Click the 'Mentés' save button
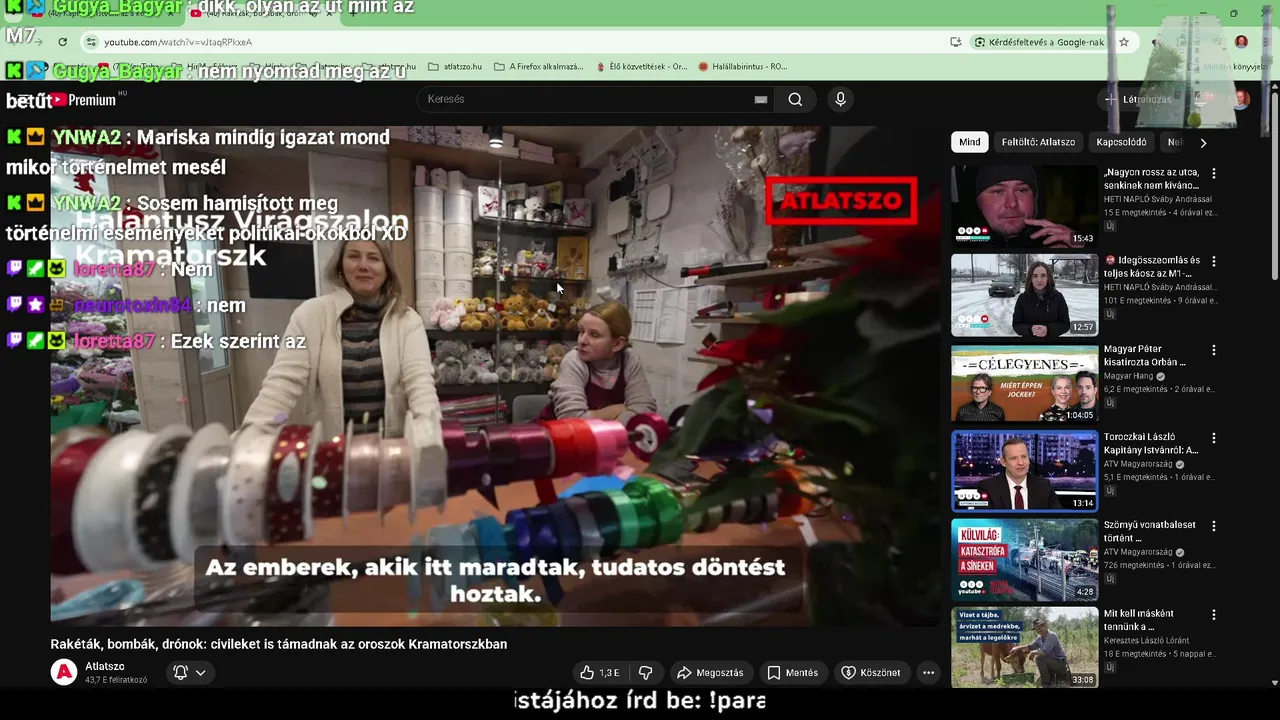This screenshot has width=1280, height=720. 793,673
